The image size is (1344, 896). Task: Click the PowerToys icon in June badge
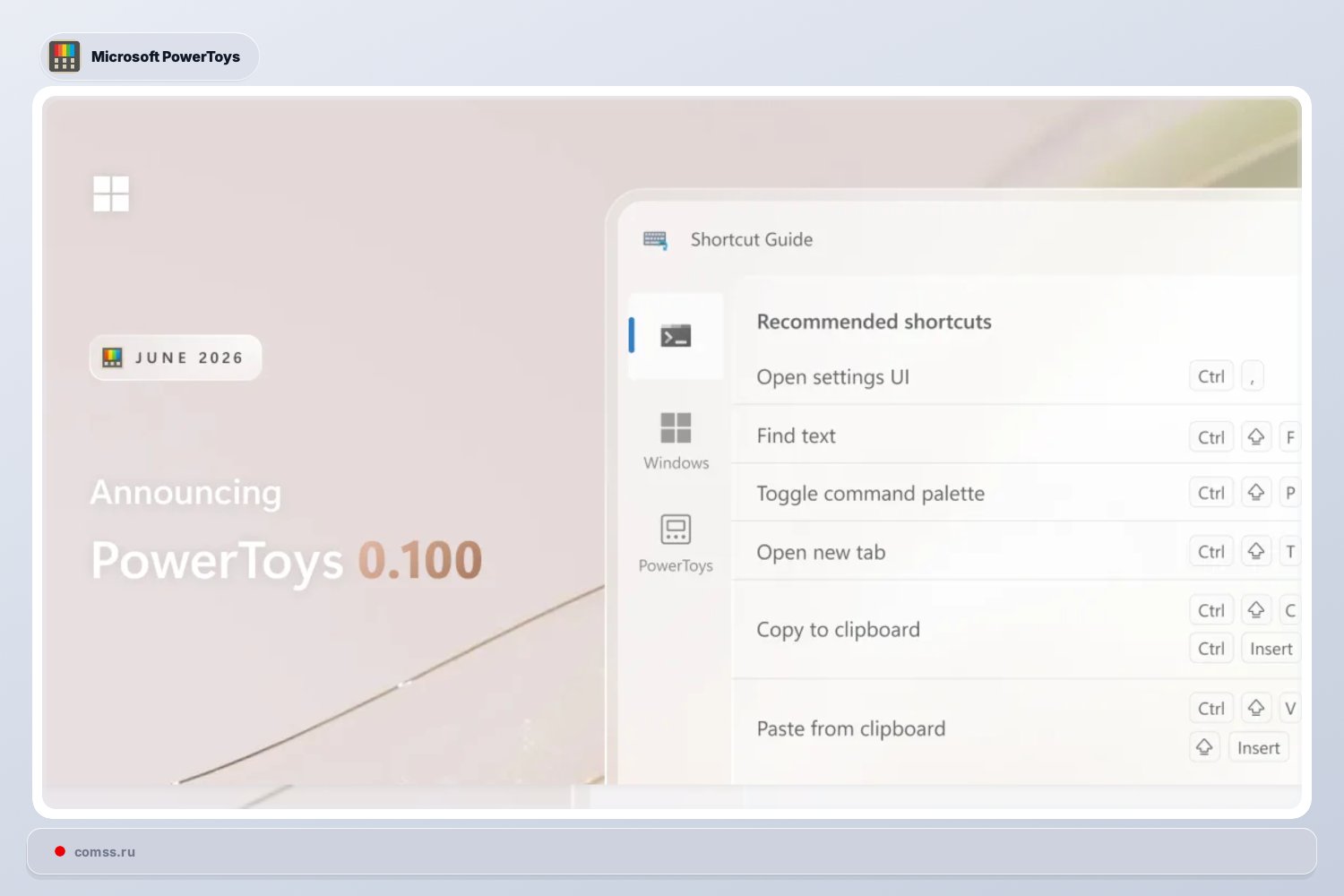click(113, 358)
